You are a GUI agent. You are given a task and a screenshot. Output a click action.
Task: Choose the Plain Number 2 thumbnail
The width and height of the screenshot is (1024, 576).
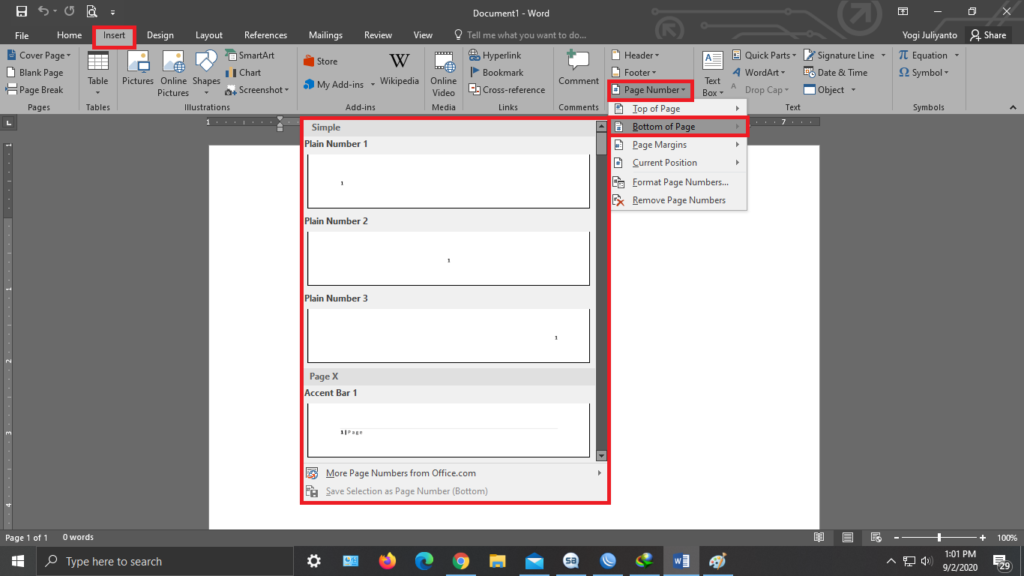[448, 259]
